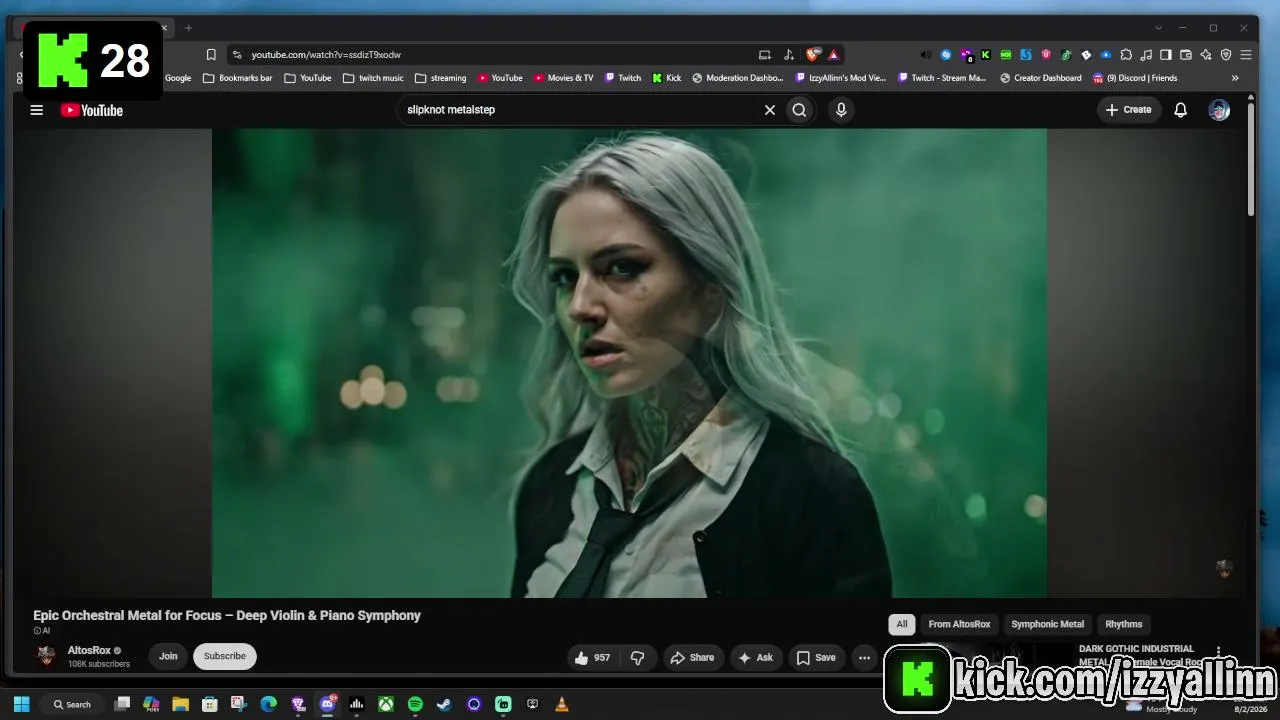Open the browser extensions puzzle icon
The image size is (1280, 720).
click(1126, 55)
